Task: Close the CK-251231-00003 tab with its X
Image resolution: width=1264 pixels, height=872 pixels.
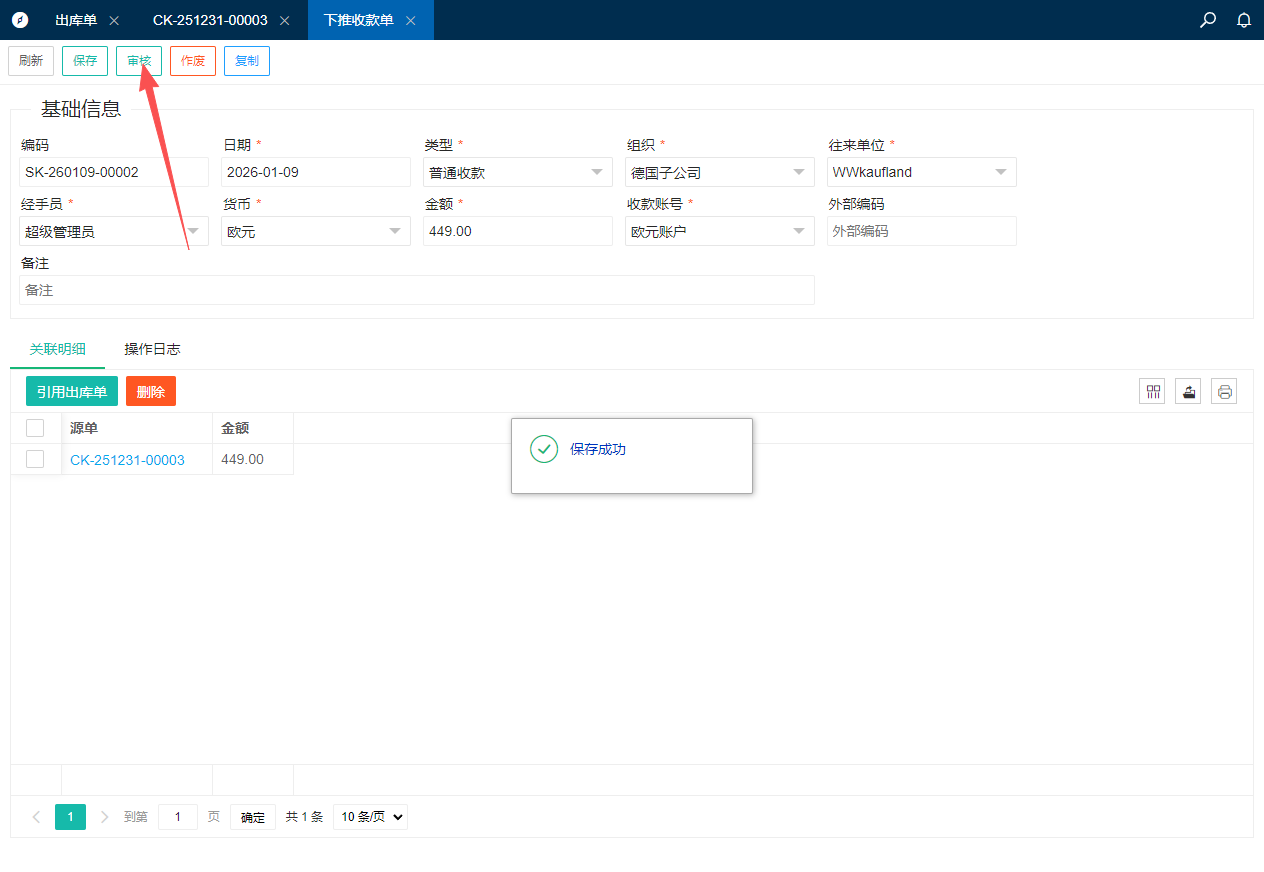Action: [285, 21]
